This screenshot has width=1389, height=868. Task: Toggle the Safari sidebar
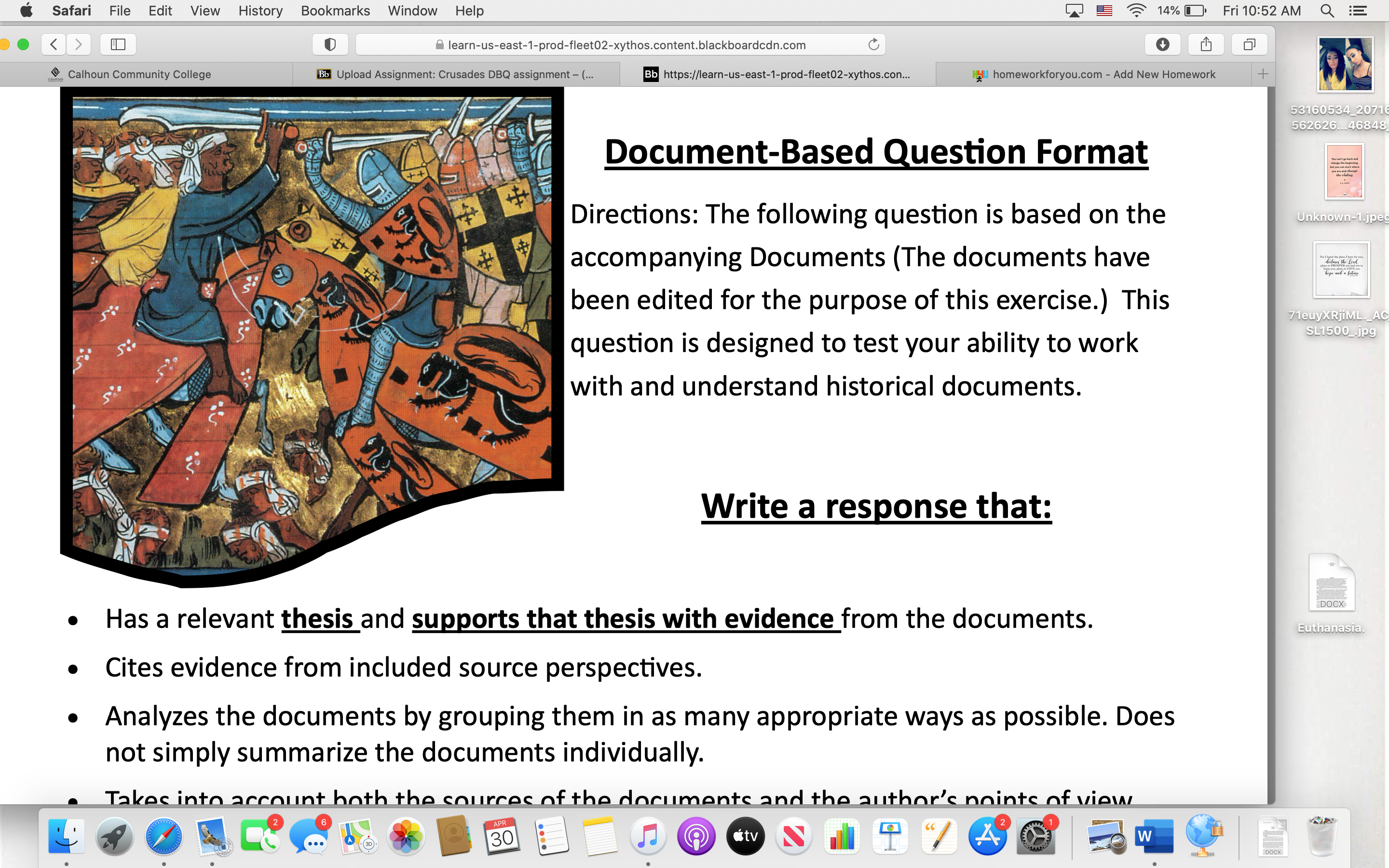118,44
